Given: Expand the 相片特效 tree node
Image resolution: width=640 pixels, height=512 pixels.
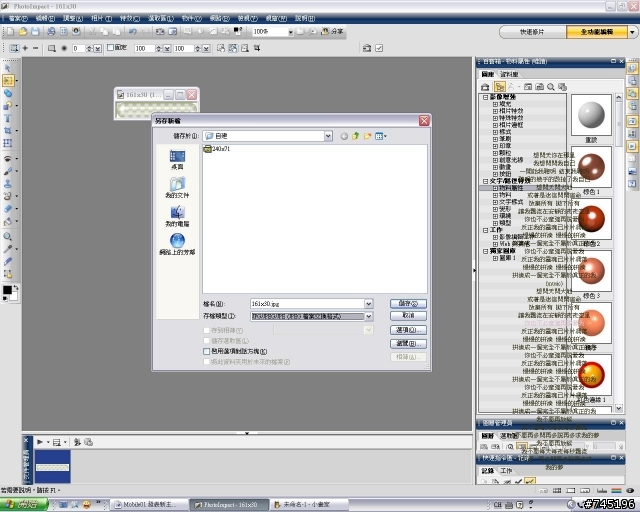Looking at the screenshot, I should [495, 111].
